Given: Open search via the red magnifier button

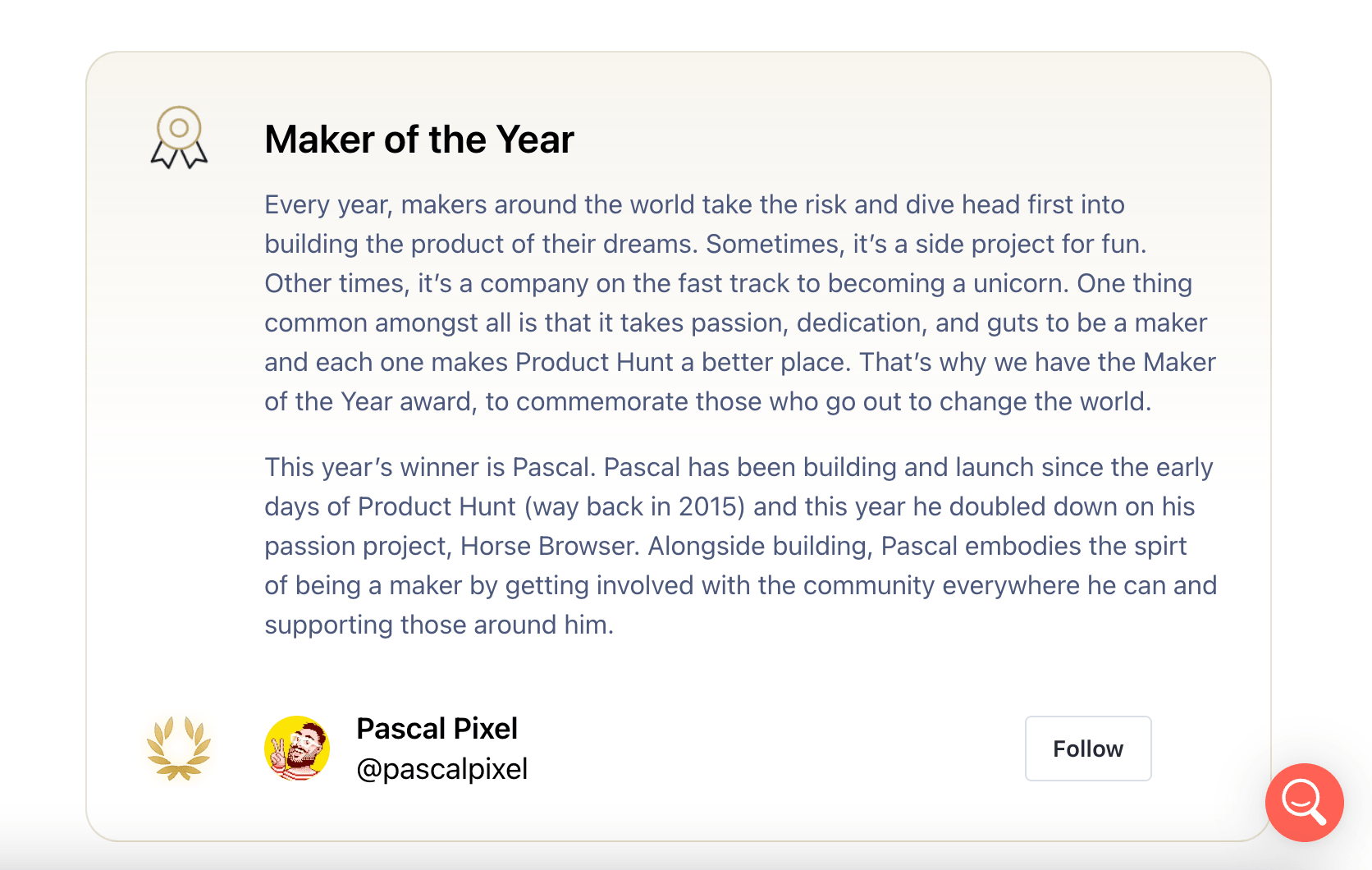Looking at the screenshot, I should pyautogui.click(x=1304, y=803).
